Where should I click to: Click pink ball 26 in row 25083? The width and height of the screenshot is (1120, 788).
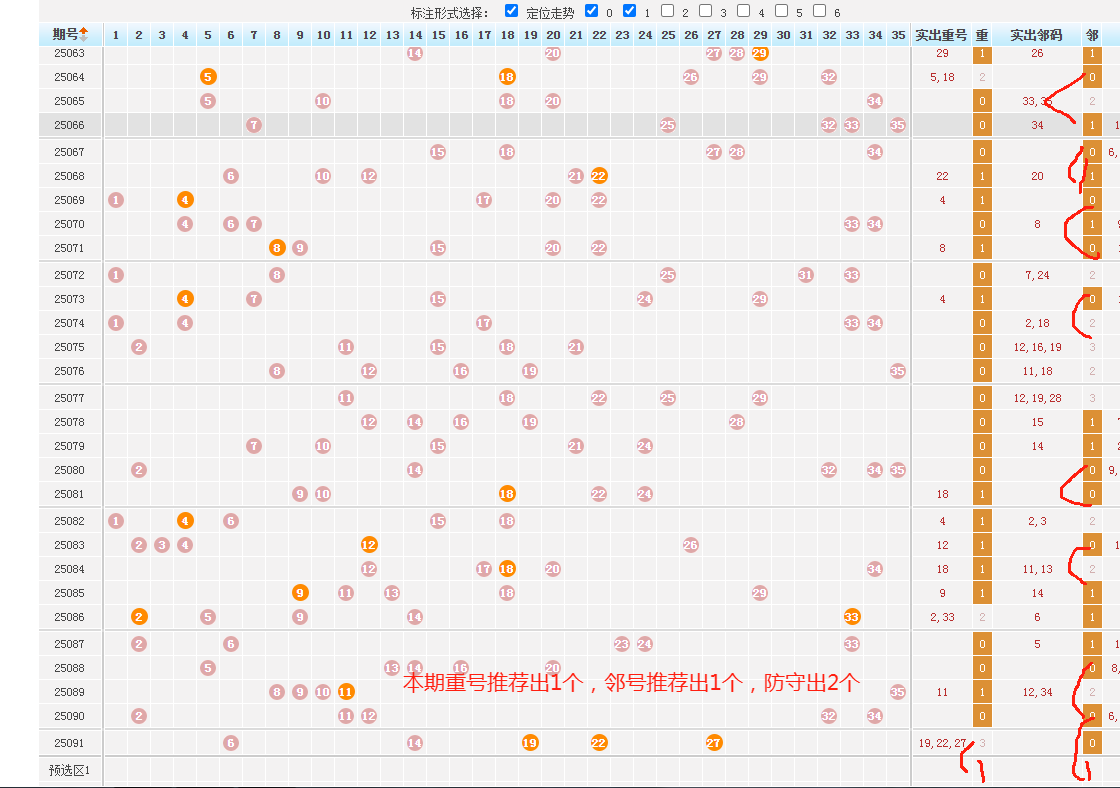(691, 545)
